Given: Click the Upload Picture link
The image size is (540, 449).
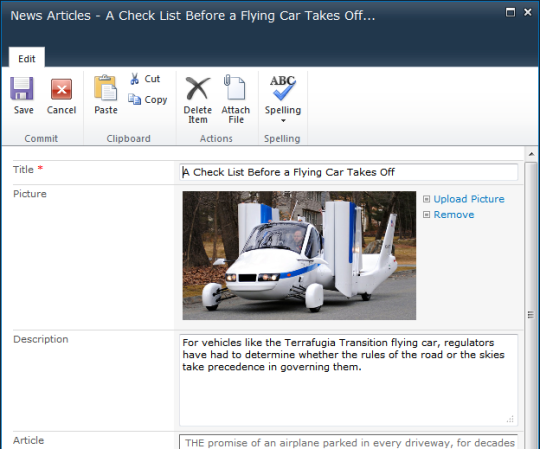Looking at the screenshot, I should [x=469, y=199].
